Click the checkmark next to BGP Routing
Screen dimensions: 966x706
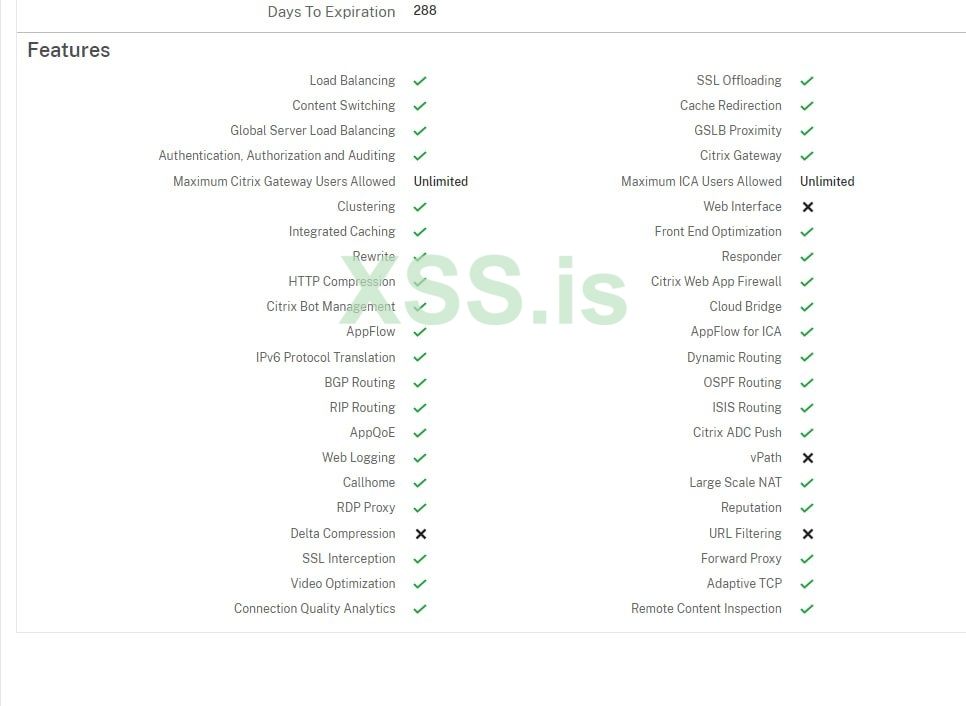420,383
